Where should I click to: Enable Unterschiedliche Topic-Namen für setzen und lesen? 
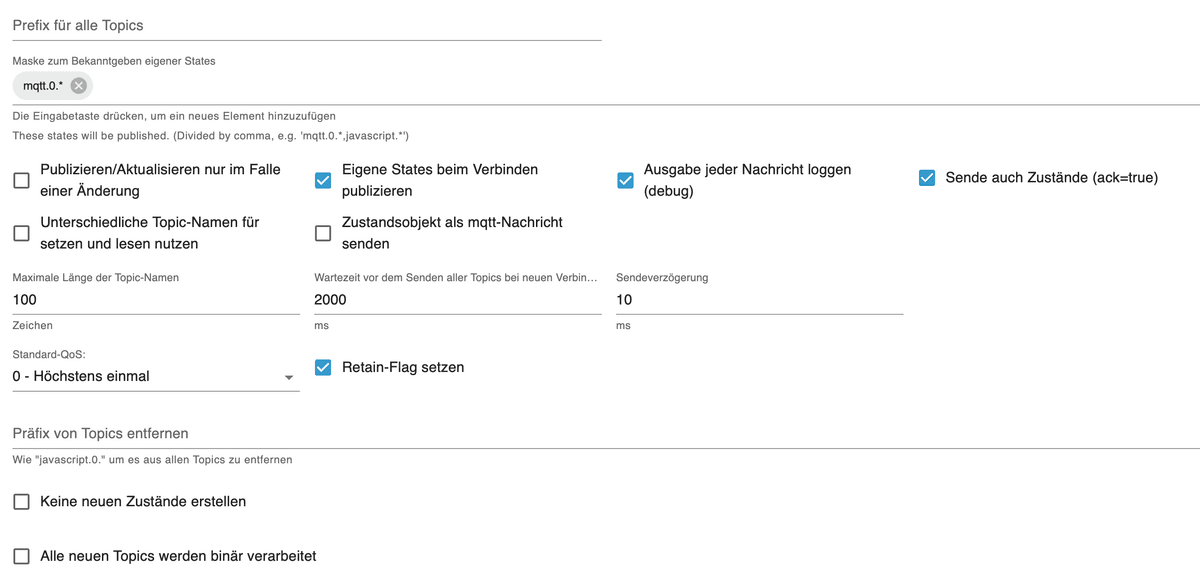pos(21,233)
